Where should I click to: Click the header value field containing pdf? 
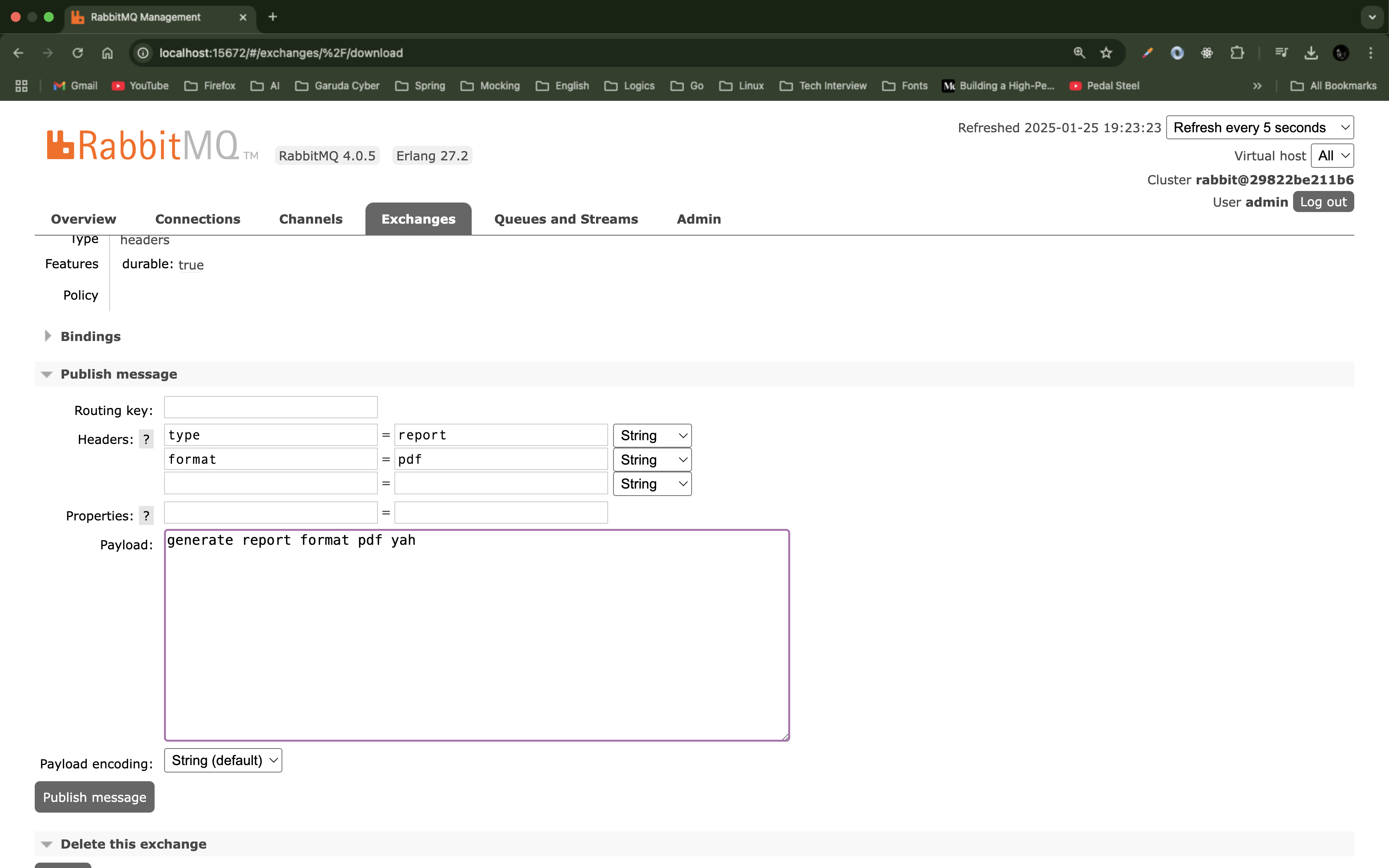[501, 459]
